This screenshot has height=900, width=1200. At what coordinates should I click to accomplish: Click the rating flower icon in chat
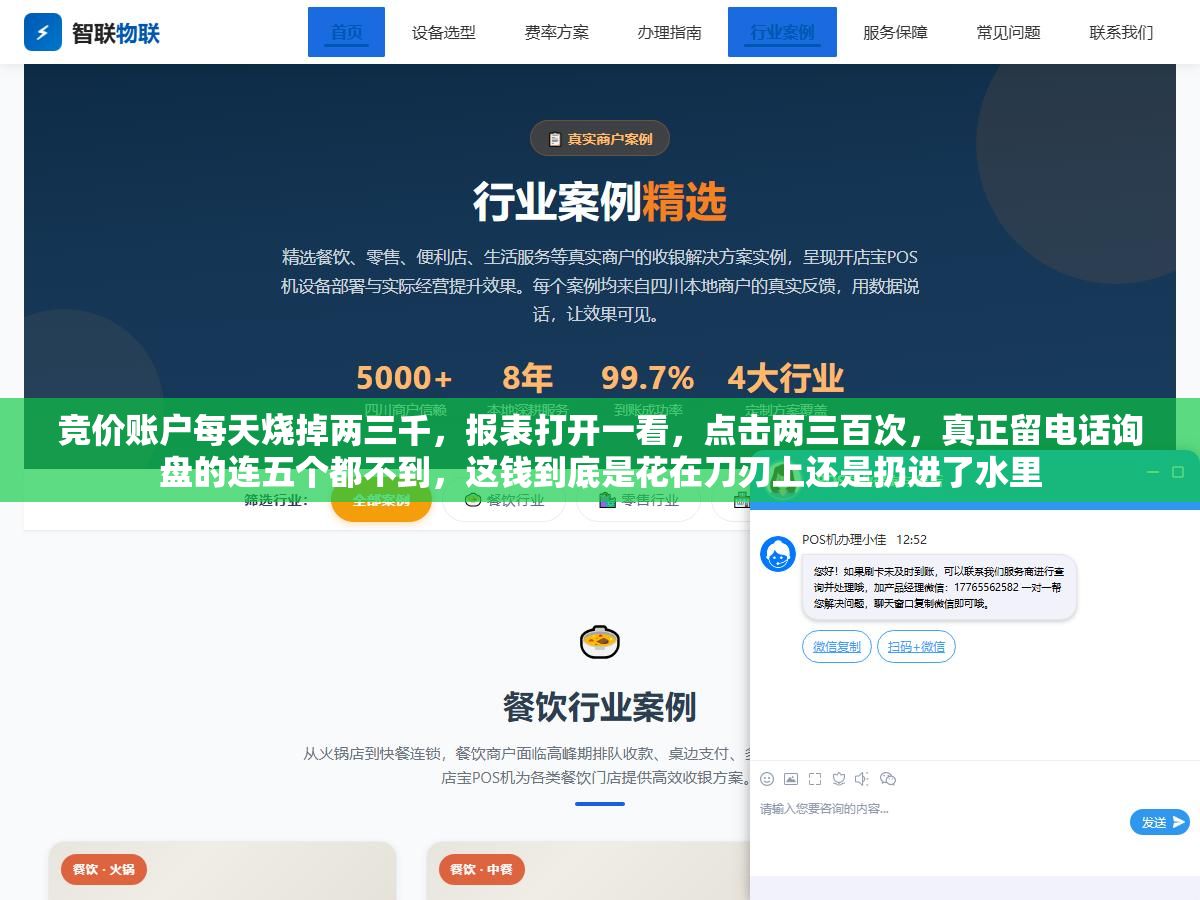[x=839, y=778]
